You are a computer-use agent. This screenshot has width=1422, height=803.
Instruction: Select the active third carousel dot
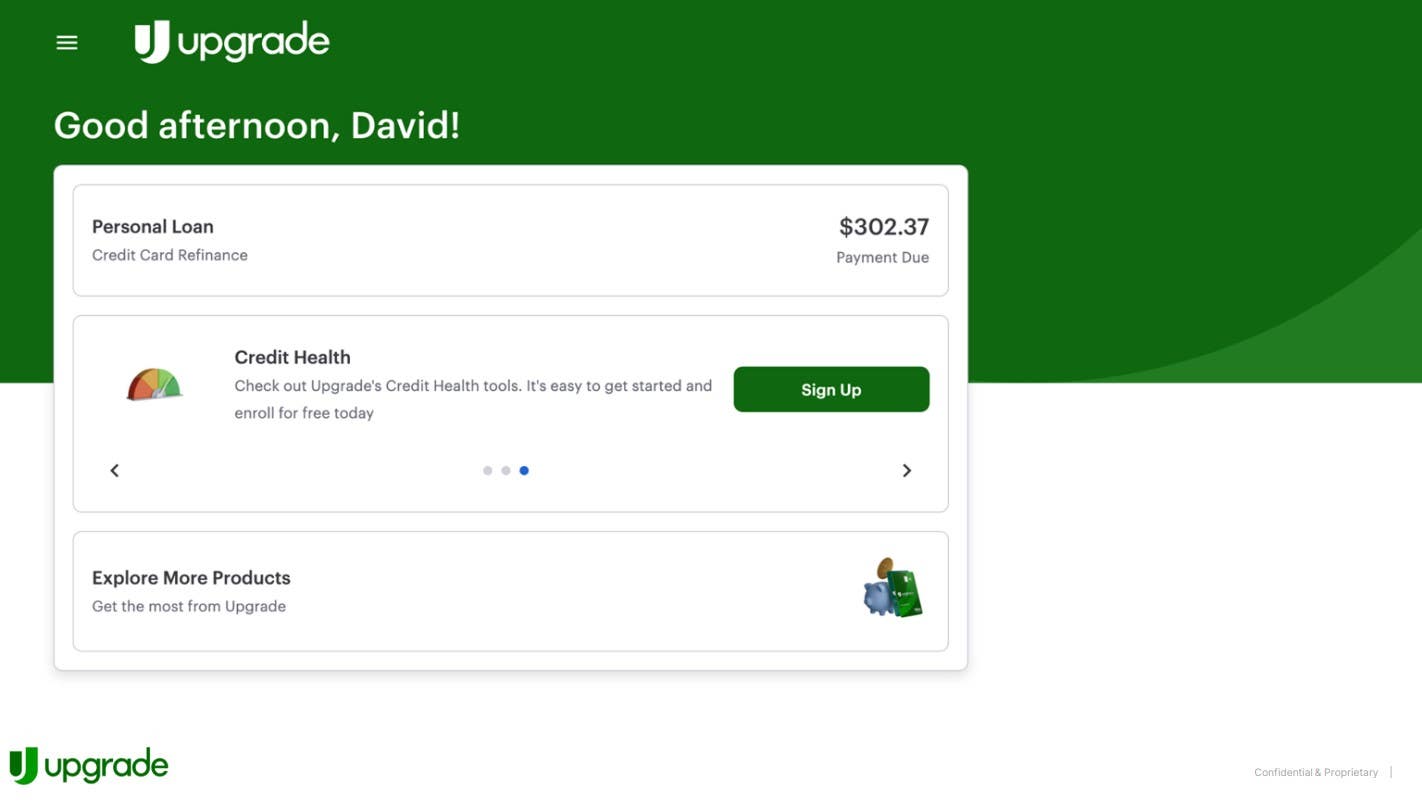(x=524, y=470)
